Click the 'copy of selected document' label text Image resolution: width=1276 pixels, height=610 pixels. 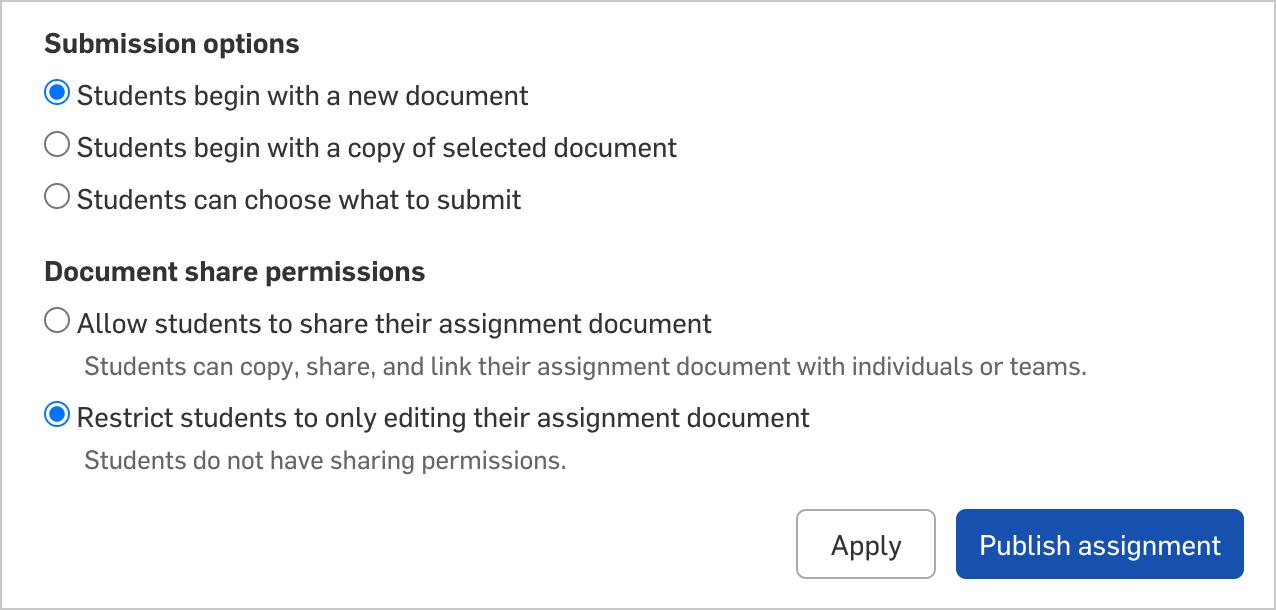coord(376,148)
